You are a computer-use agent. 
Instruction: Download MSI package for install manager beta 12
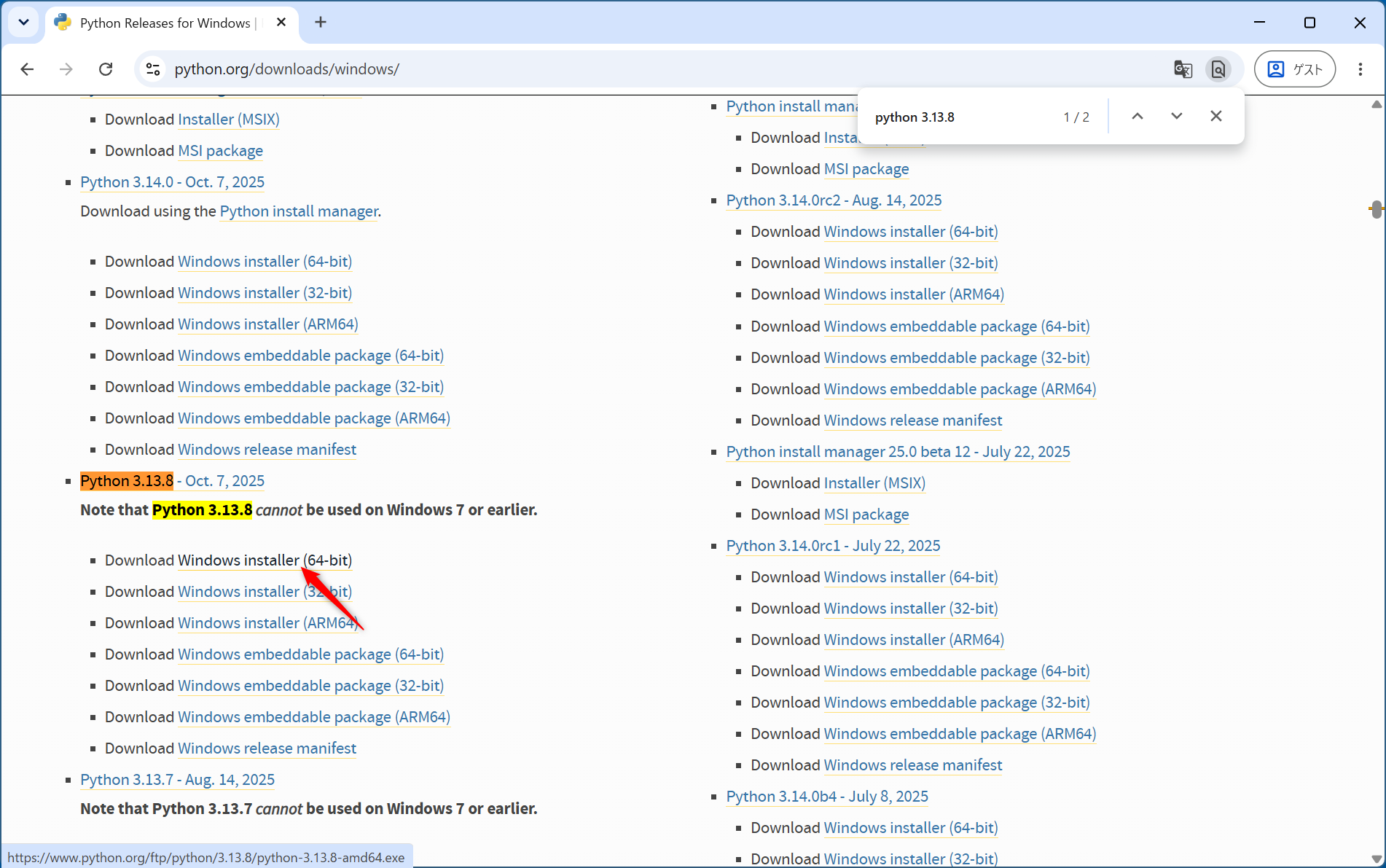click(866, 515)
